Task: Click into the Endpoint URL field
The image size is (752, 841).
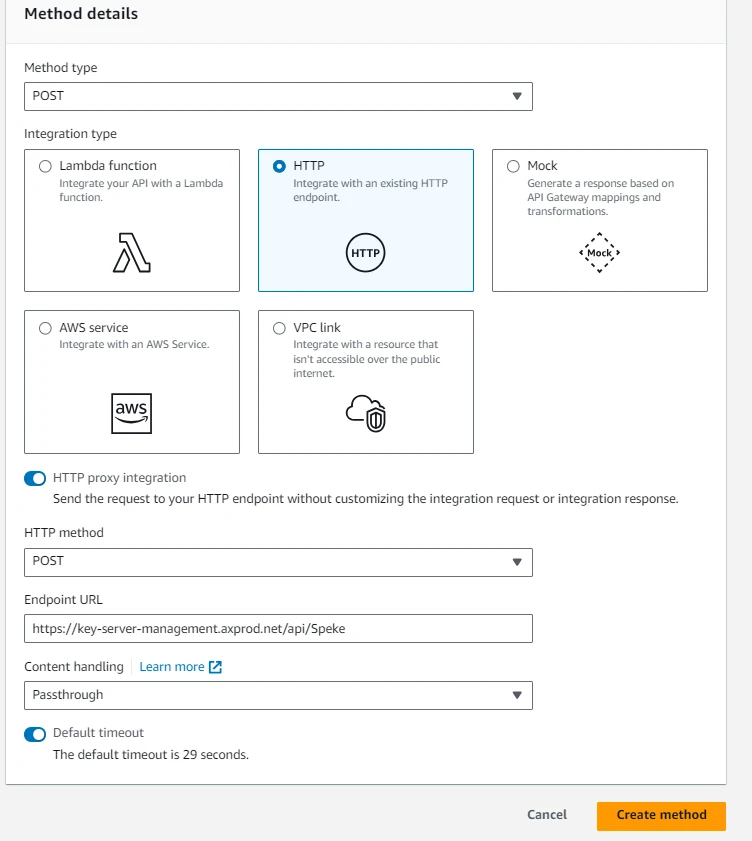Action: pyautogui.click(x=278, y=628)
